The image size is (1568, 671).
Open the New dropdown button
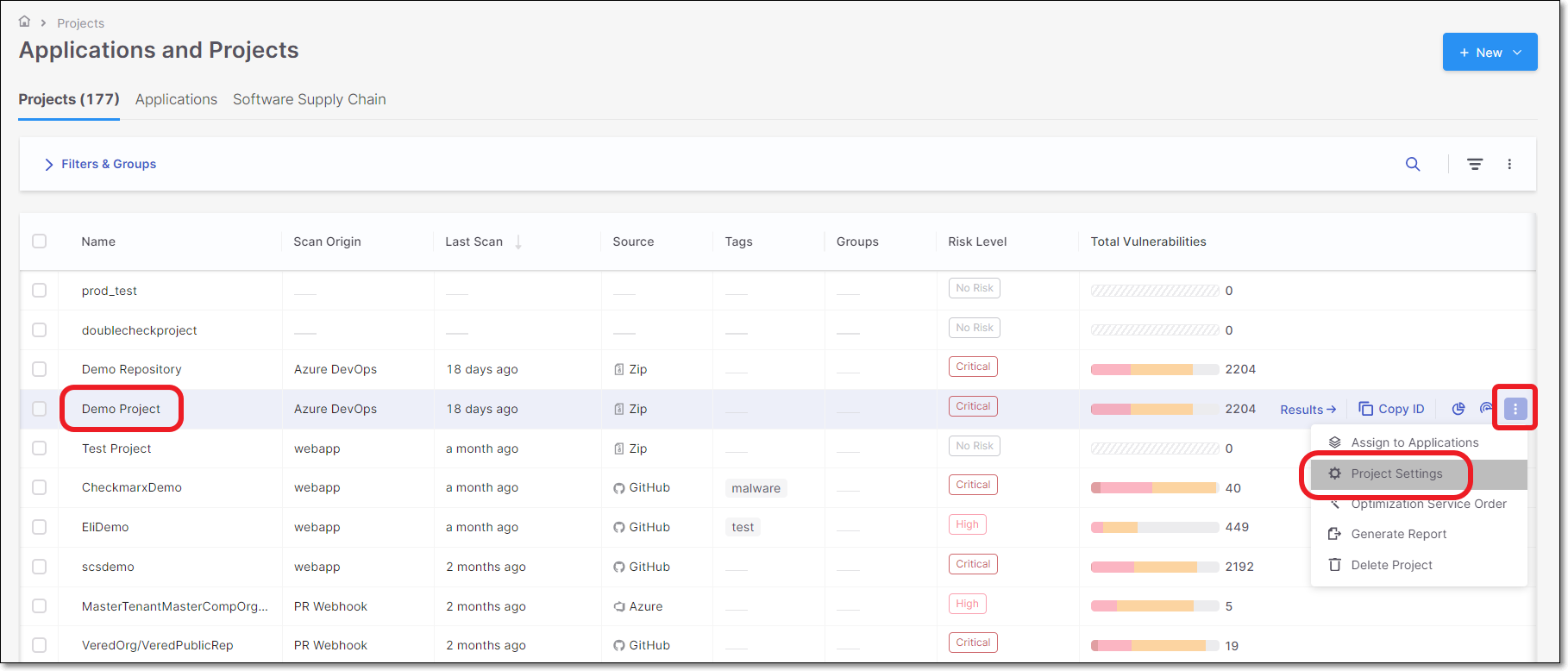click(1490, 52)
